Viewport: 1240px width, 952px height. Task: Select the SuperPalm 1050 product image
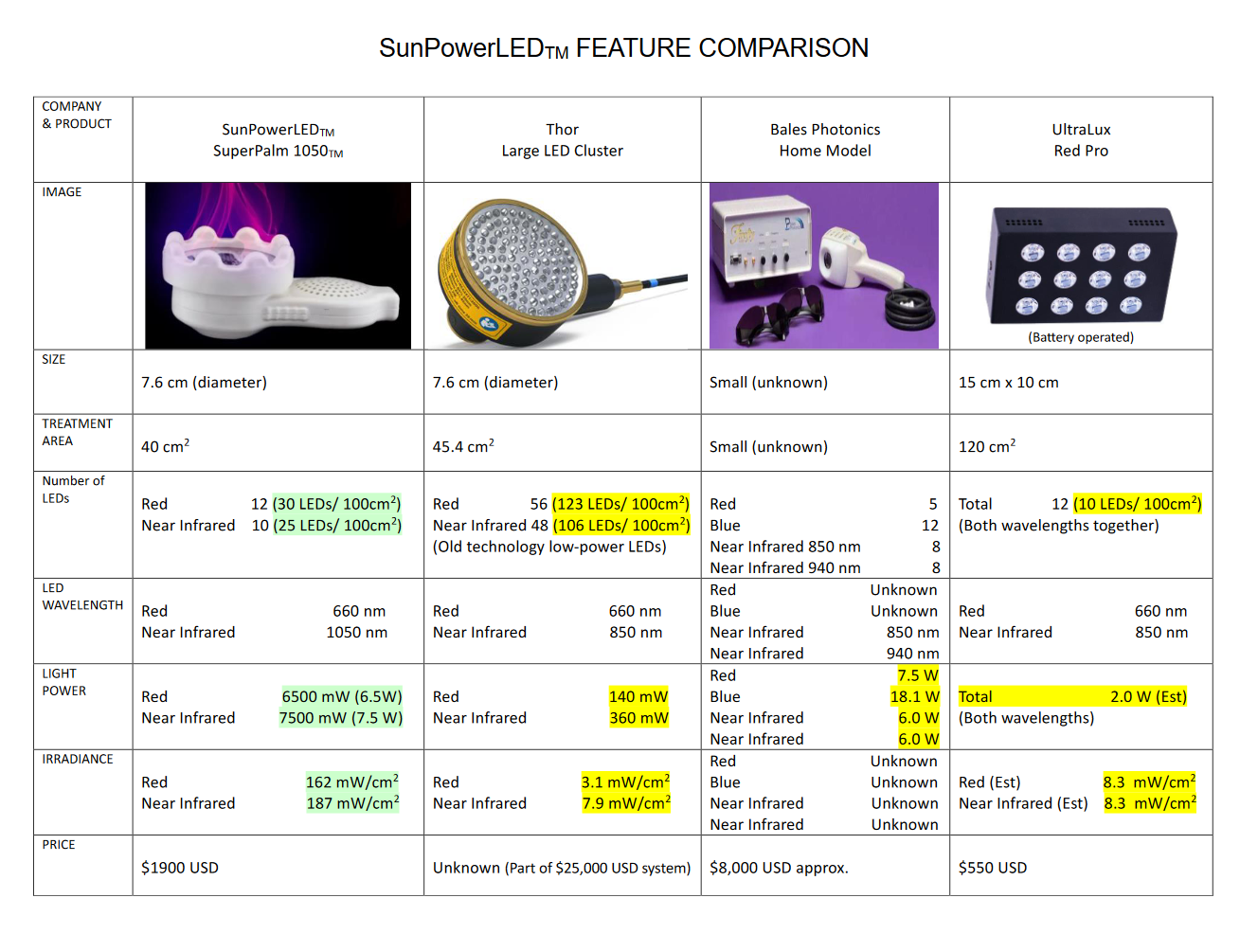tap(278, 265)
